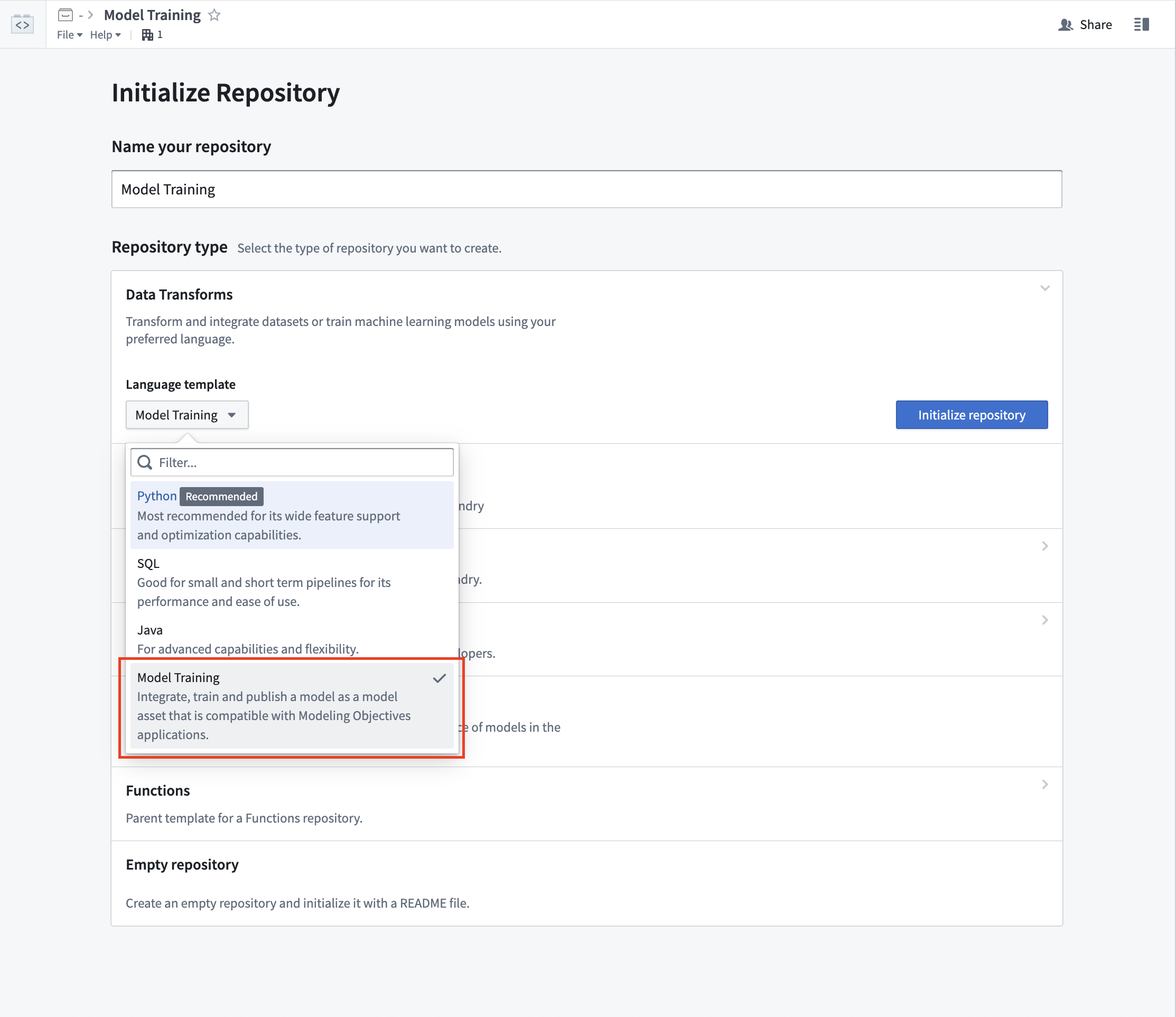
Task: Open the File menu
Action: (x=69, y=35)
